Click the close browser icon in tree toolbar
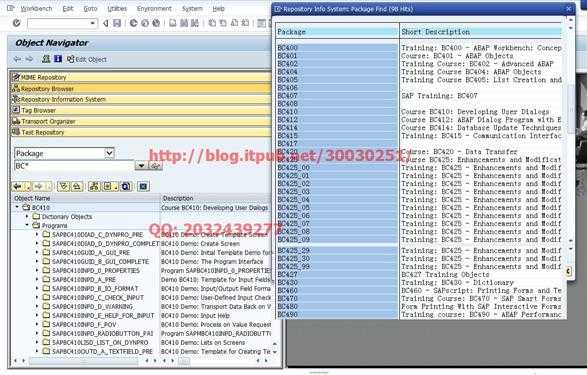 point(143,186)
